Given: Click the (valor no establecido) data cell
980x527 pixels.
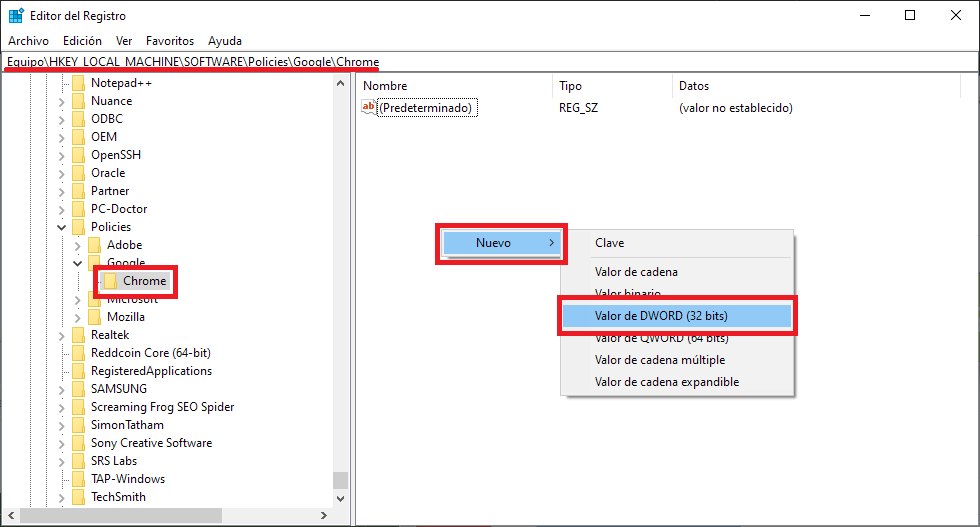Looking at the screenshot, I should pos(736,108).
